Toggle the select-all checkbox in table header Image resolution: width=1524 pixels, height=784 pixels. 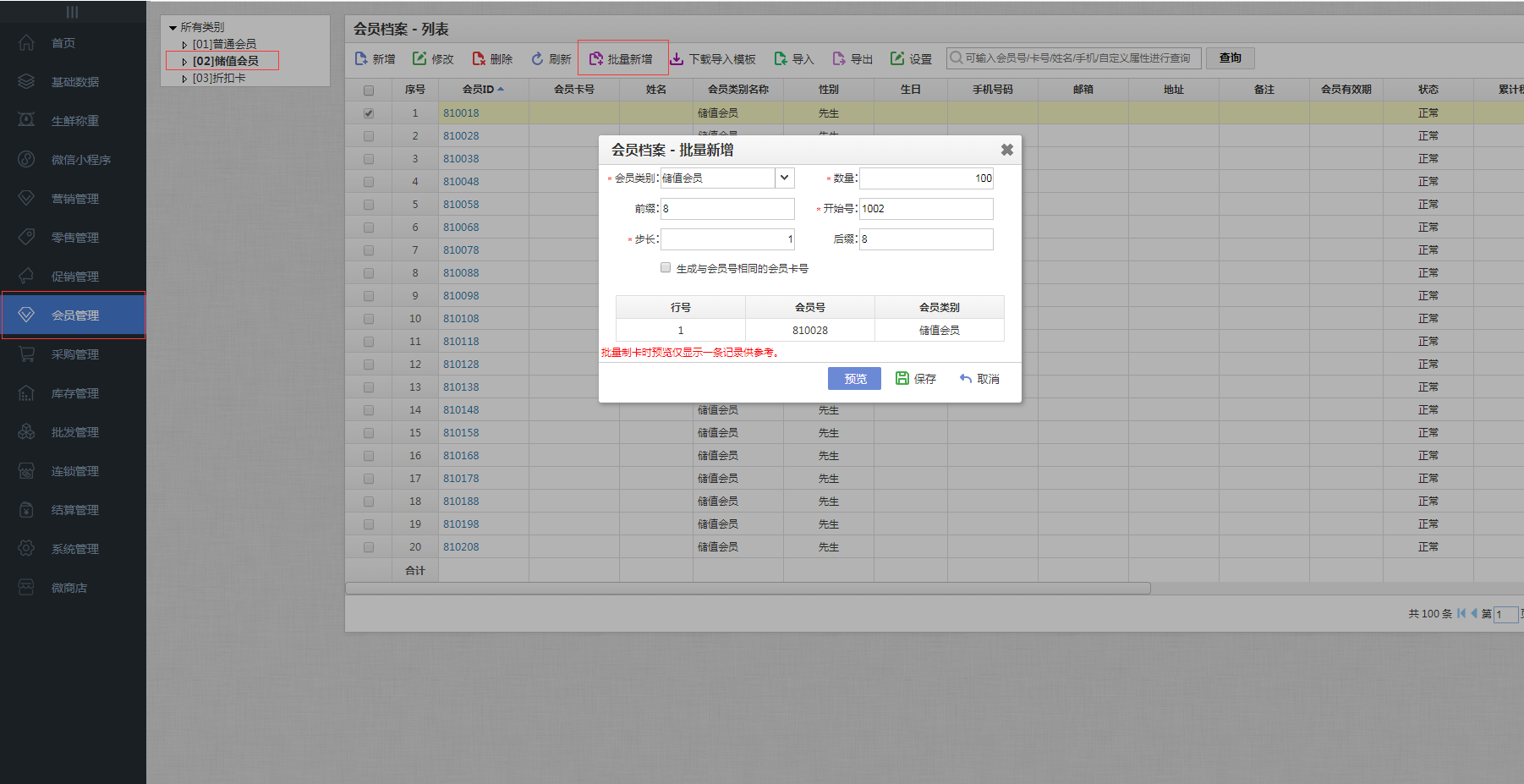(369, 90)
